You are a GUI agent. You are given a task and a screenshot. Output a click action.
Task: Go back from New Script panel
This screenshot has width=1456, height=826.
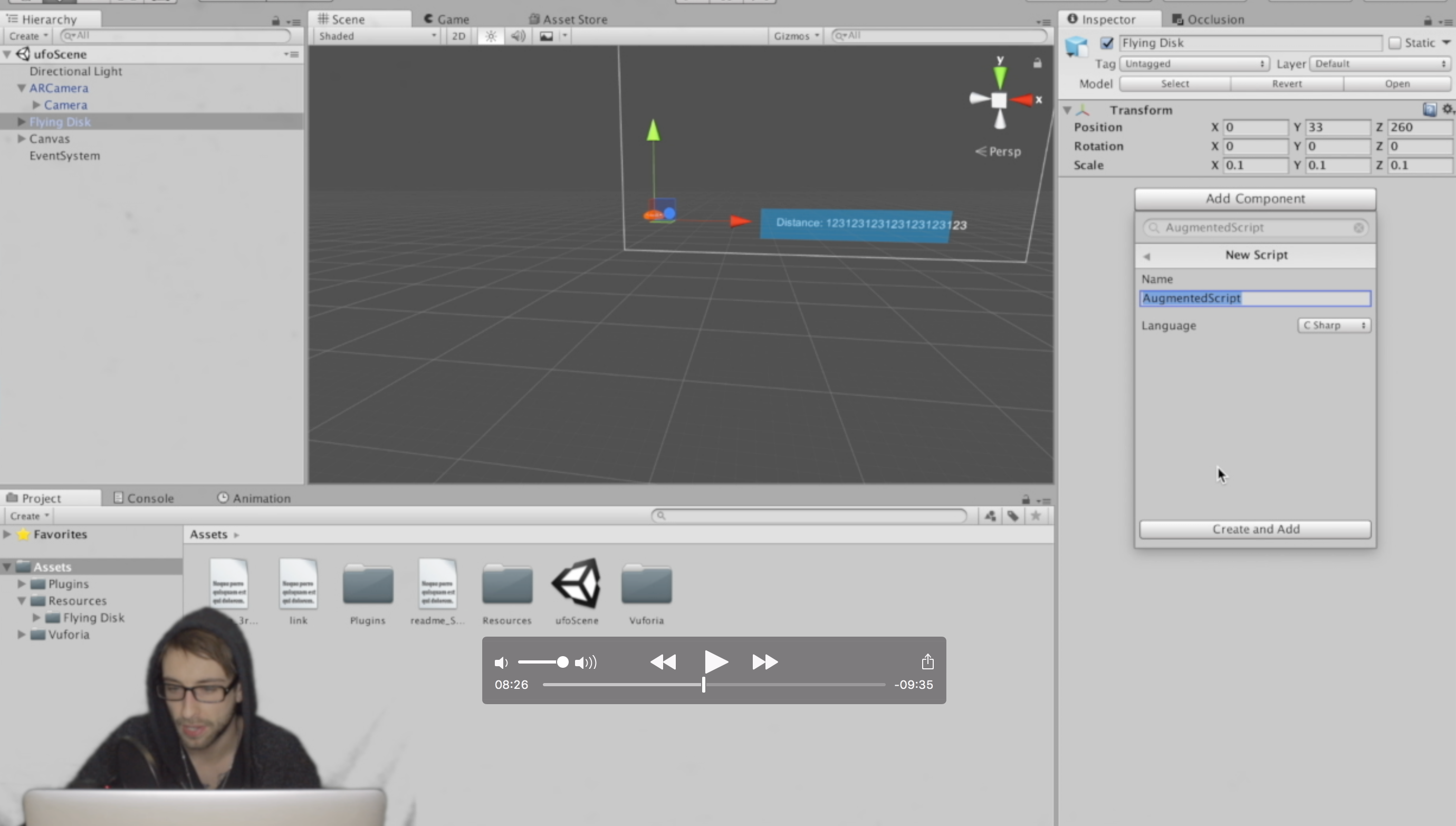1146,256
